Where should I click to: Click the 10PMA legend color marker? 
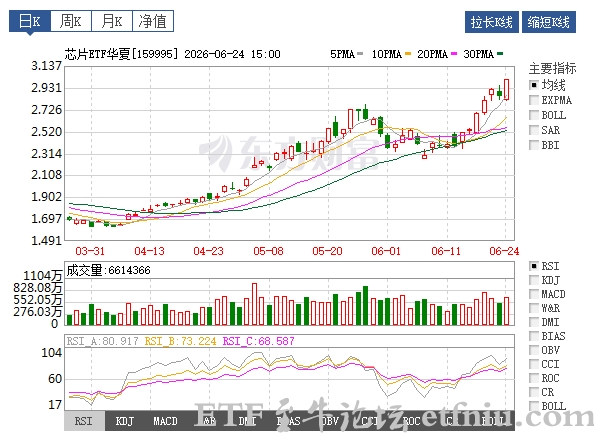pos(408,54)
